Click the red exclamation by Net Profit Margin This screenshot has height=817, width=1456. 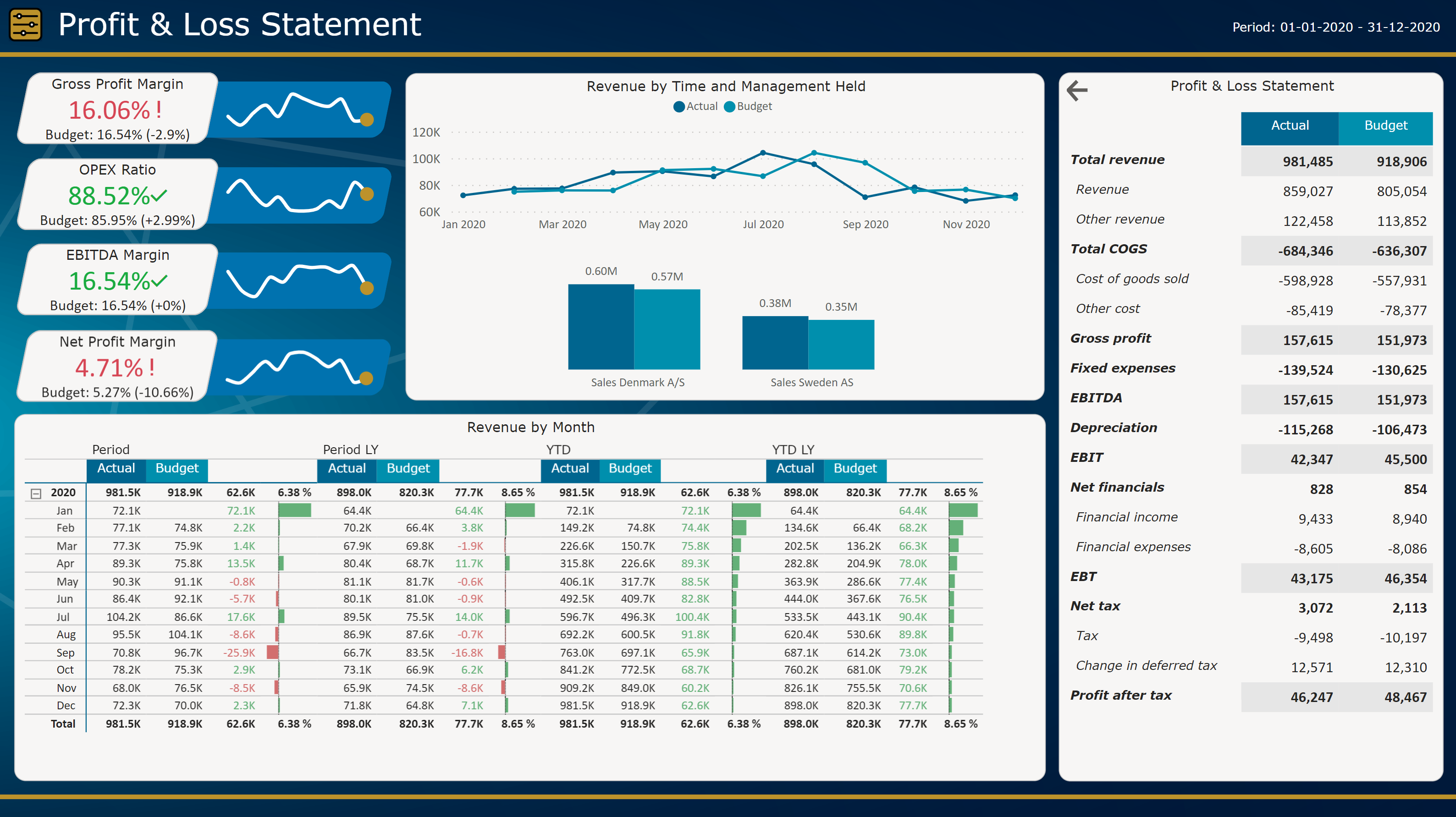click(x=152, y=368)
